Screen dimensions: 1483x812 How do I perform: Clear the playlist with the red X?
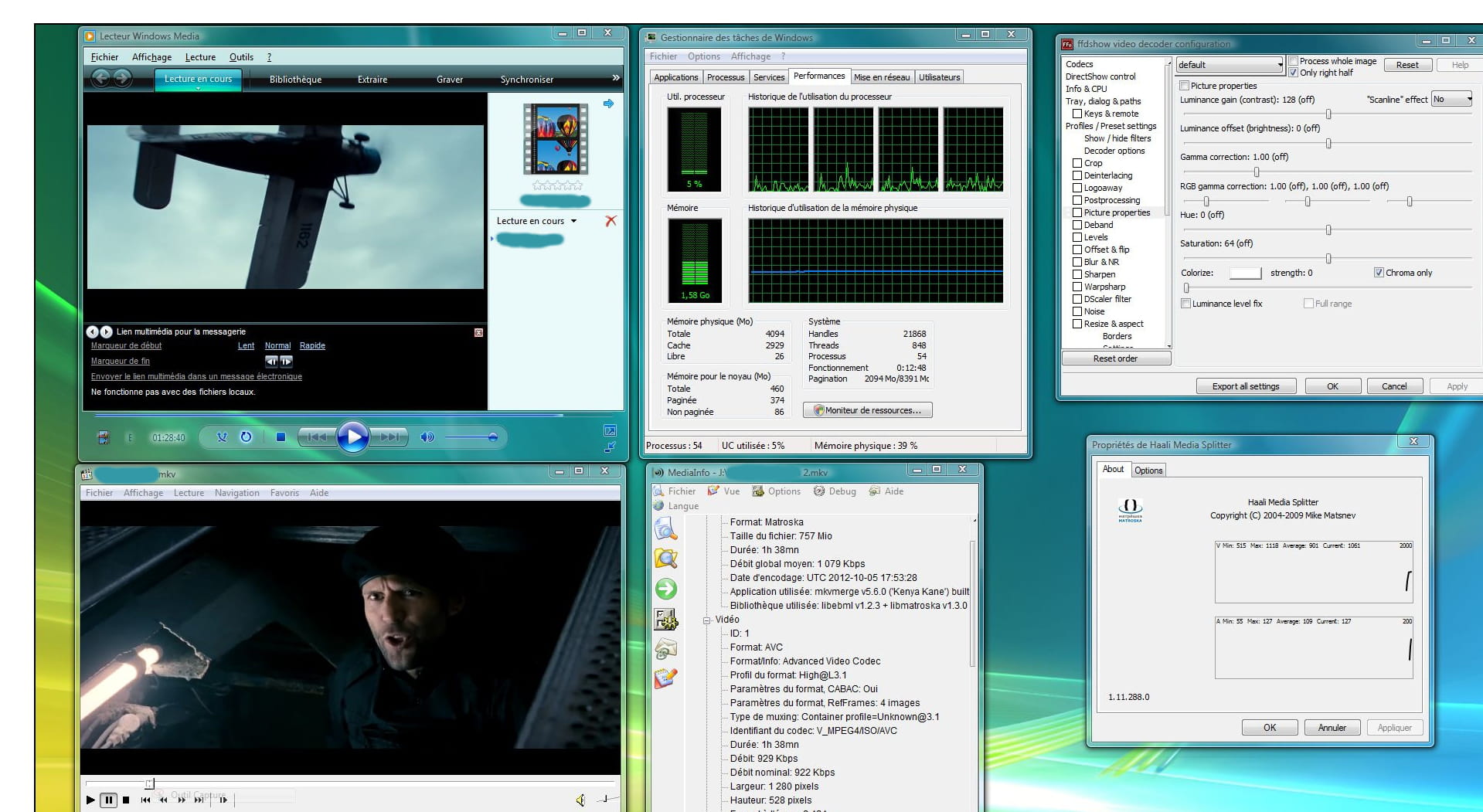[611, 221]
